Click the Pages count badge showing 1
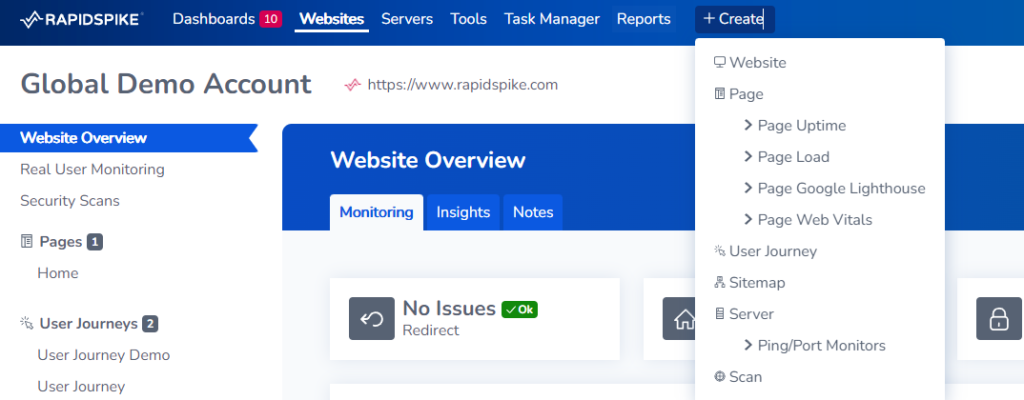1024x400 pixels. (x=95, y=242)
